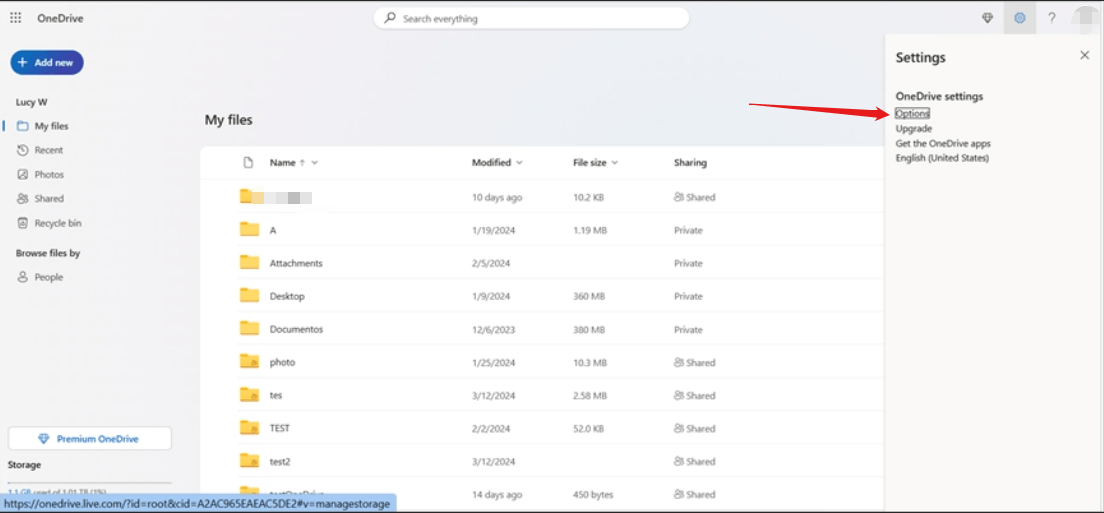The image size is (1104, 513).
Task: Click the 1/19/2024 modified date
Action: coord(494,230)
